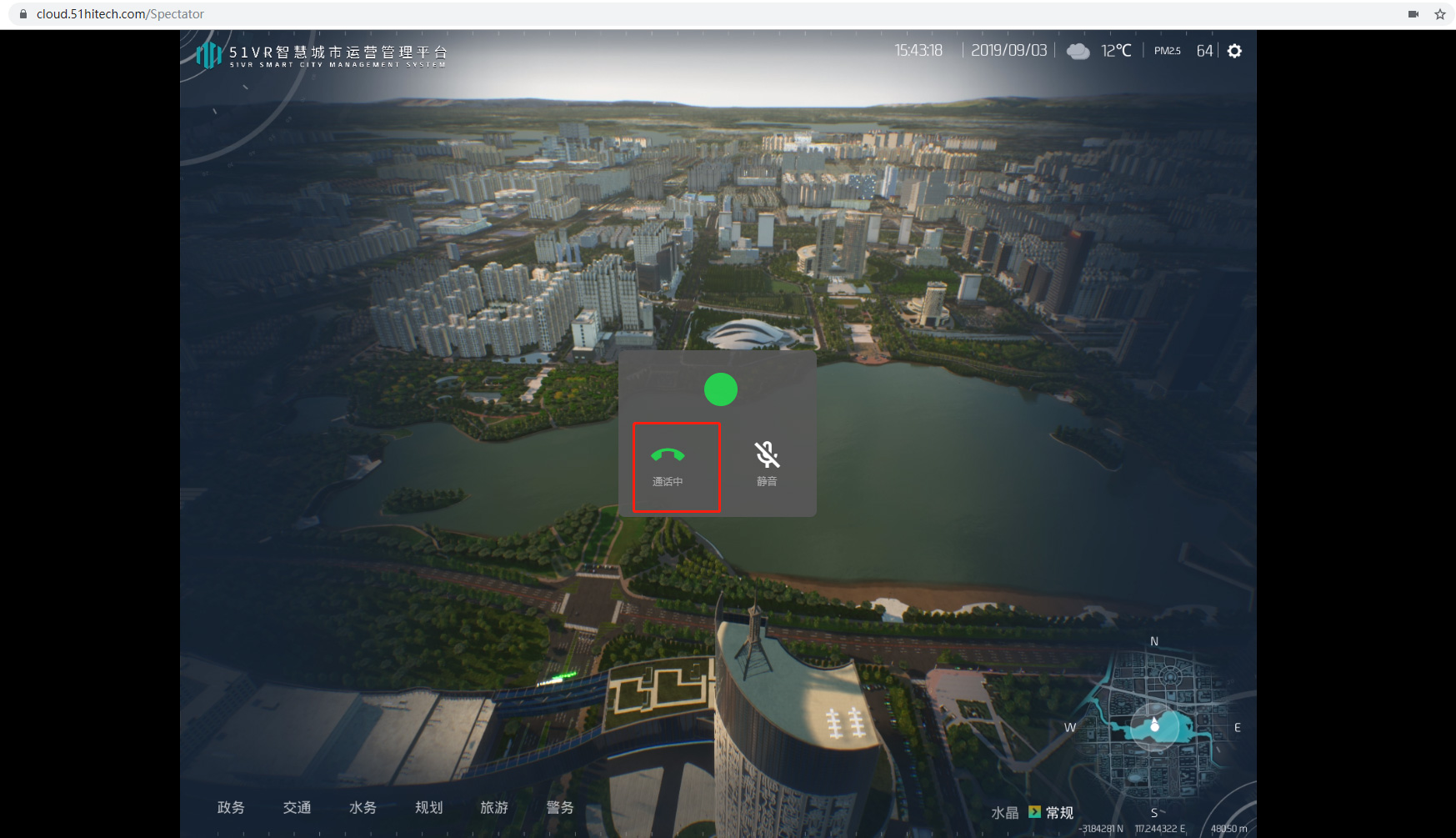The image size is (1456, 838).
Task: Open the 水务 menu
Action: (x=363, y=807)
